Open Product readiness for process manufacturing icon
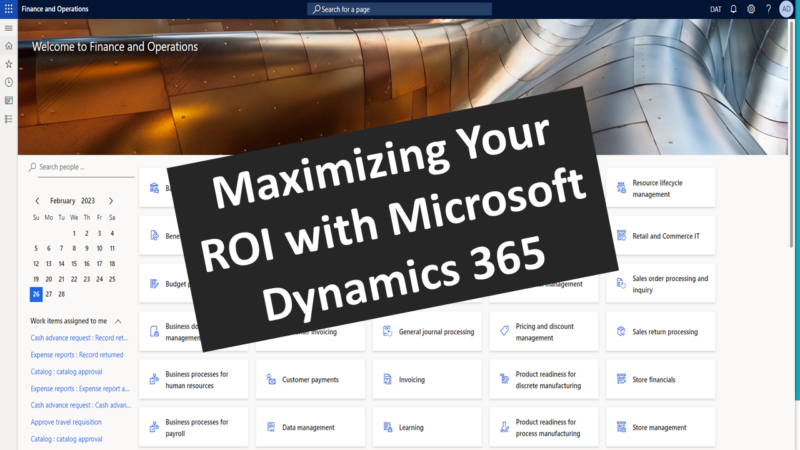This screenshot has width=800, height=450. 505,427
